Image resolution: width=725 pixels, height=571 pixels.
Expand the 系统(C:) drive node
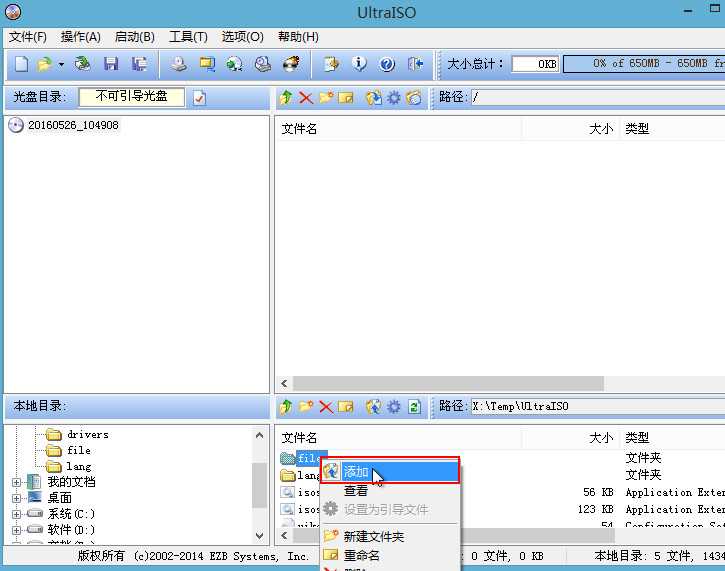tap(16, 514)
